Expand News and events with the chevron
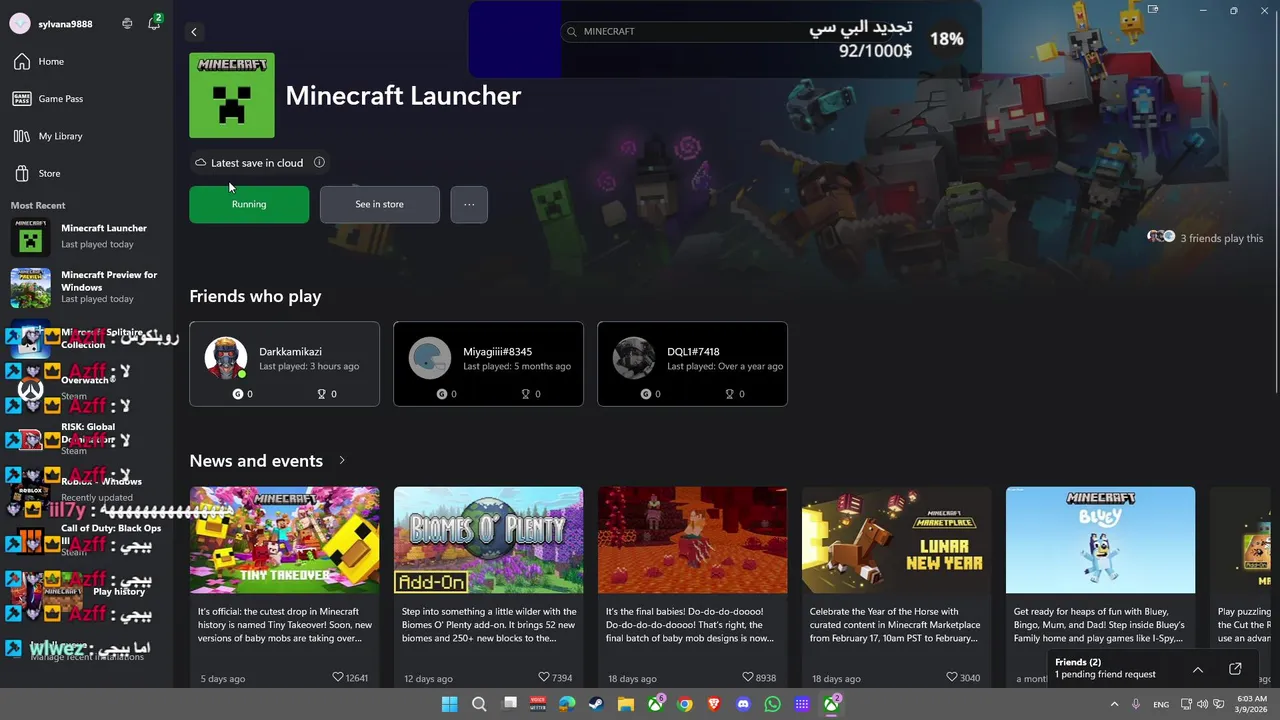This screenshot has width=1280, height=720. (342, 461)
